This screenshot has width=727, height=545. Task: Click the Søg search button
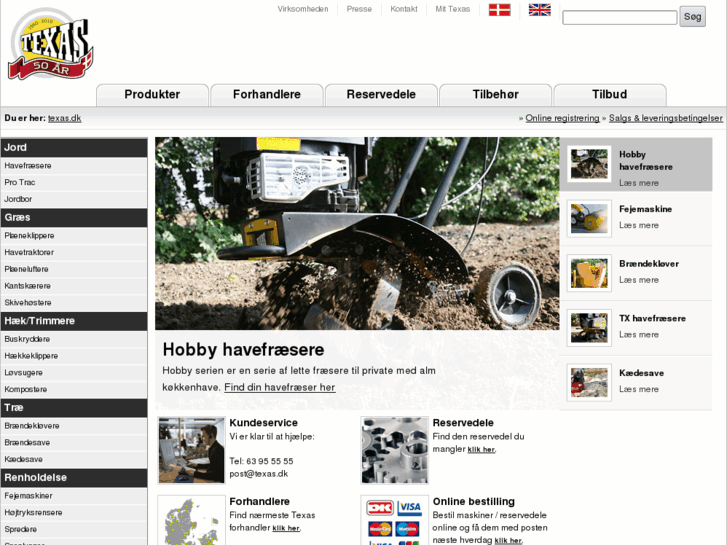click(x=692, y=16)
